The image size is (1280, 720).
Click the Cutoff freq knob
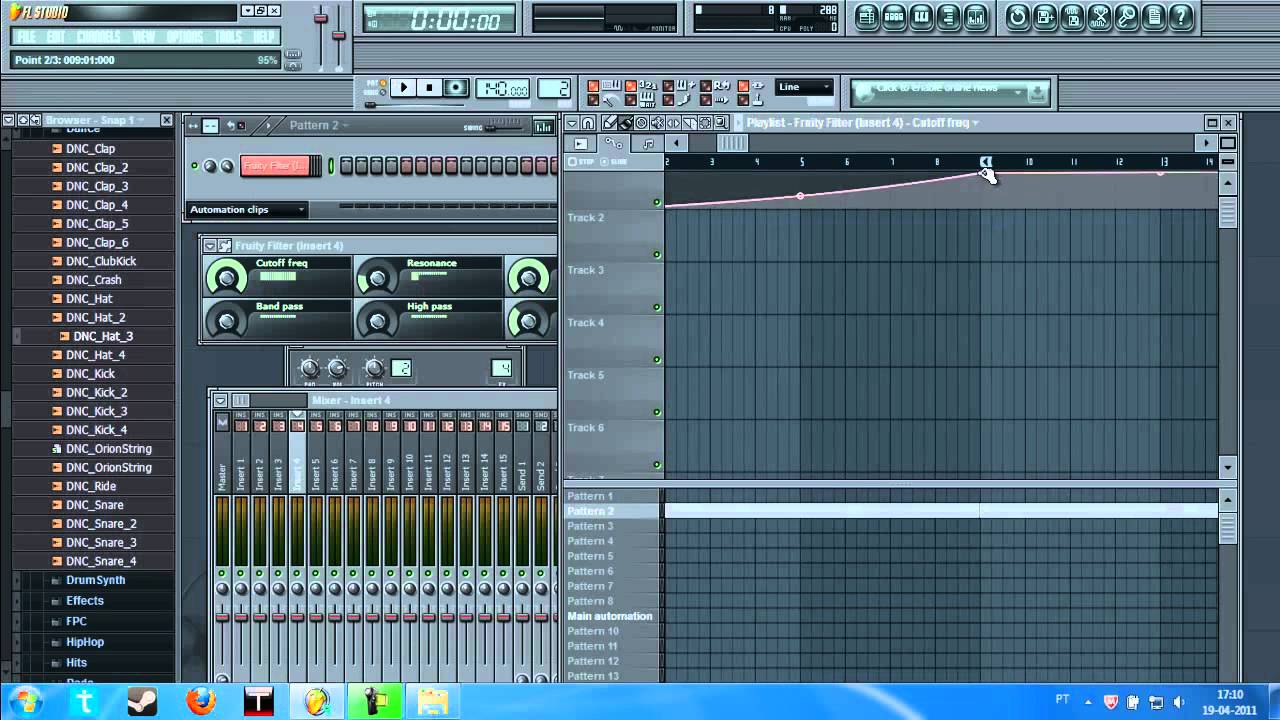227,277
